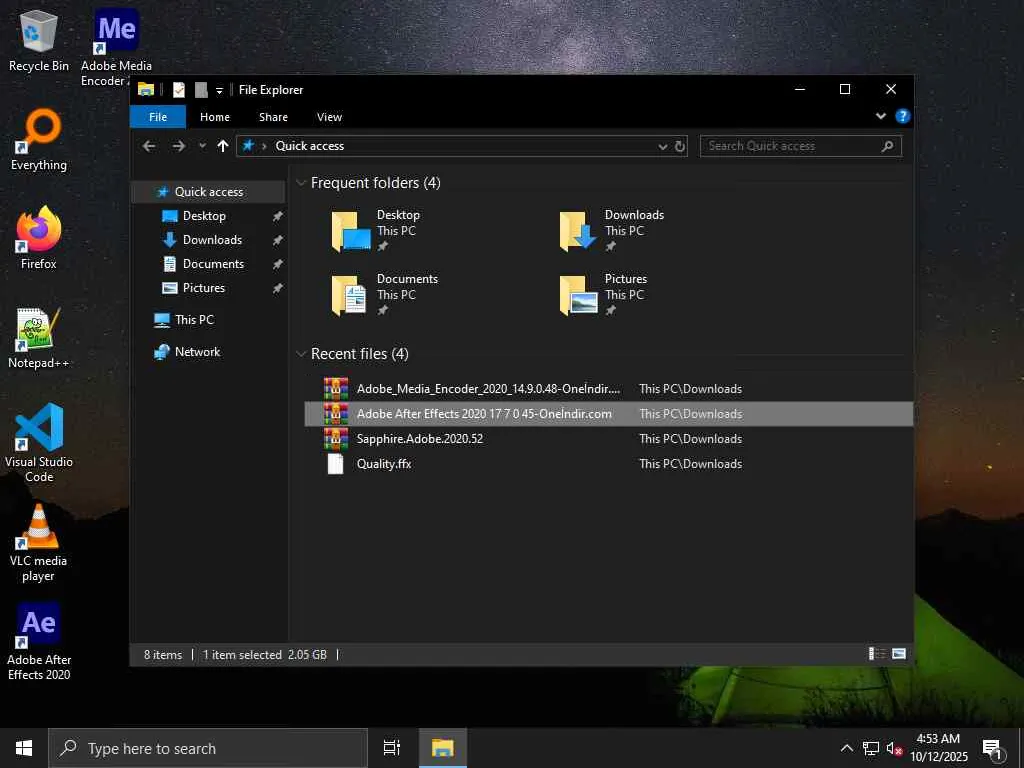Open the File ribbon tab
The height and width of the screenshot is (768, 1024).
(158, 117)
